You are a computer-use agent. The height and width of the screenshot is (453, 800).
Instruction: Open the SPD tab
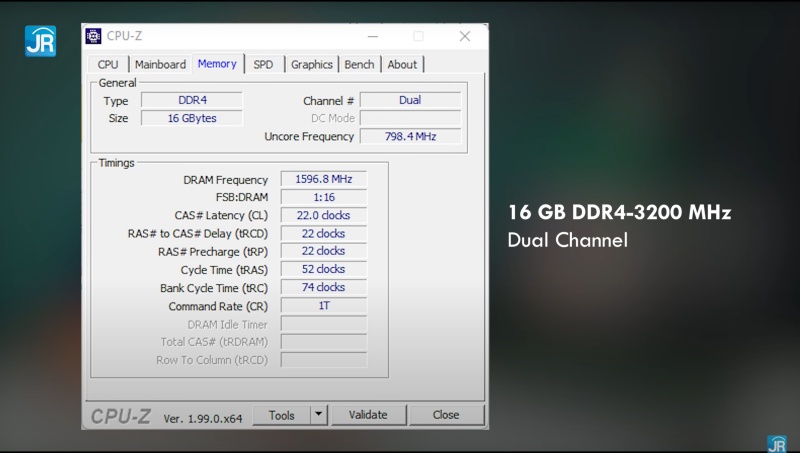263,64
